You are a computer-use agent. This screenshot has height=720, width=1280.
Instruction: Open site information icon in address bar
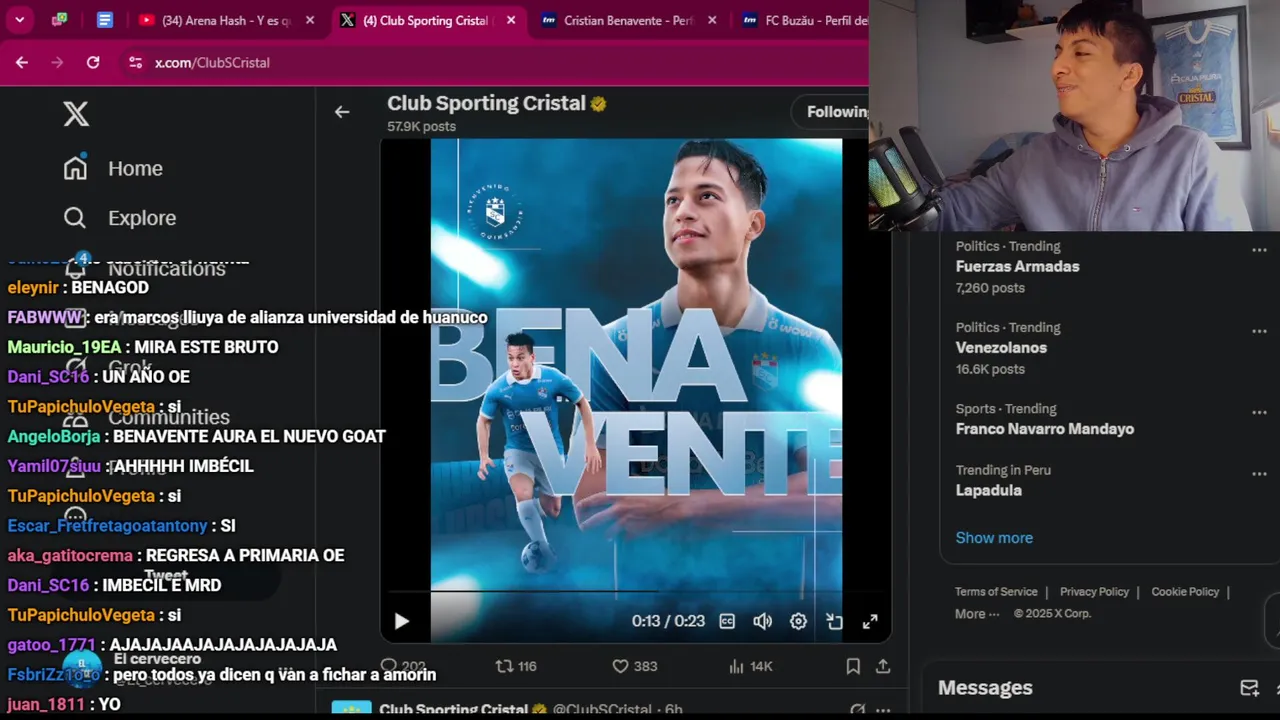pos(135,62)
